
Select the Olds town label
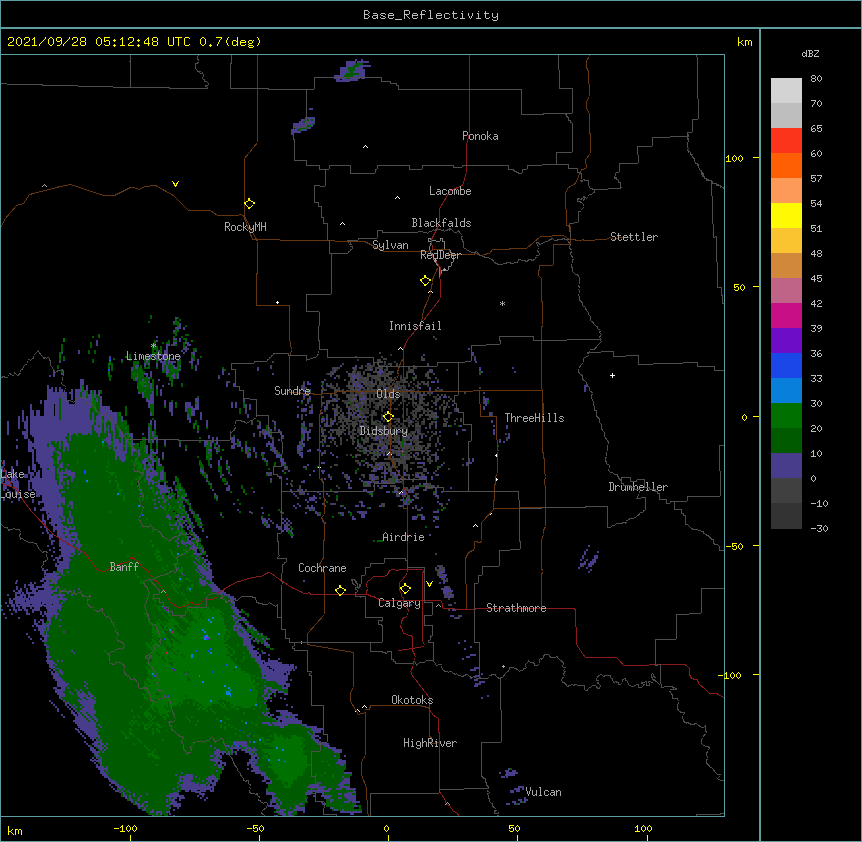tap(388, 394)
